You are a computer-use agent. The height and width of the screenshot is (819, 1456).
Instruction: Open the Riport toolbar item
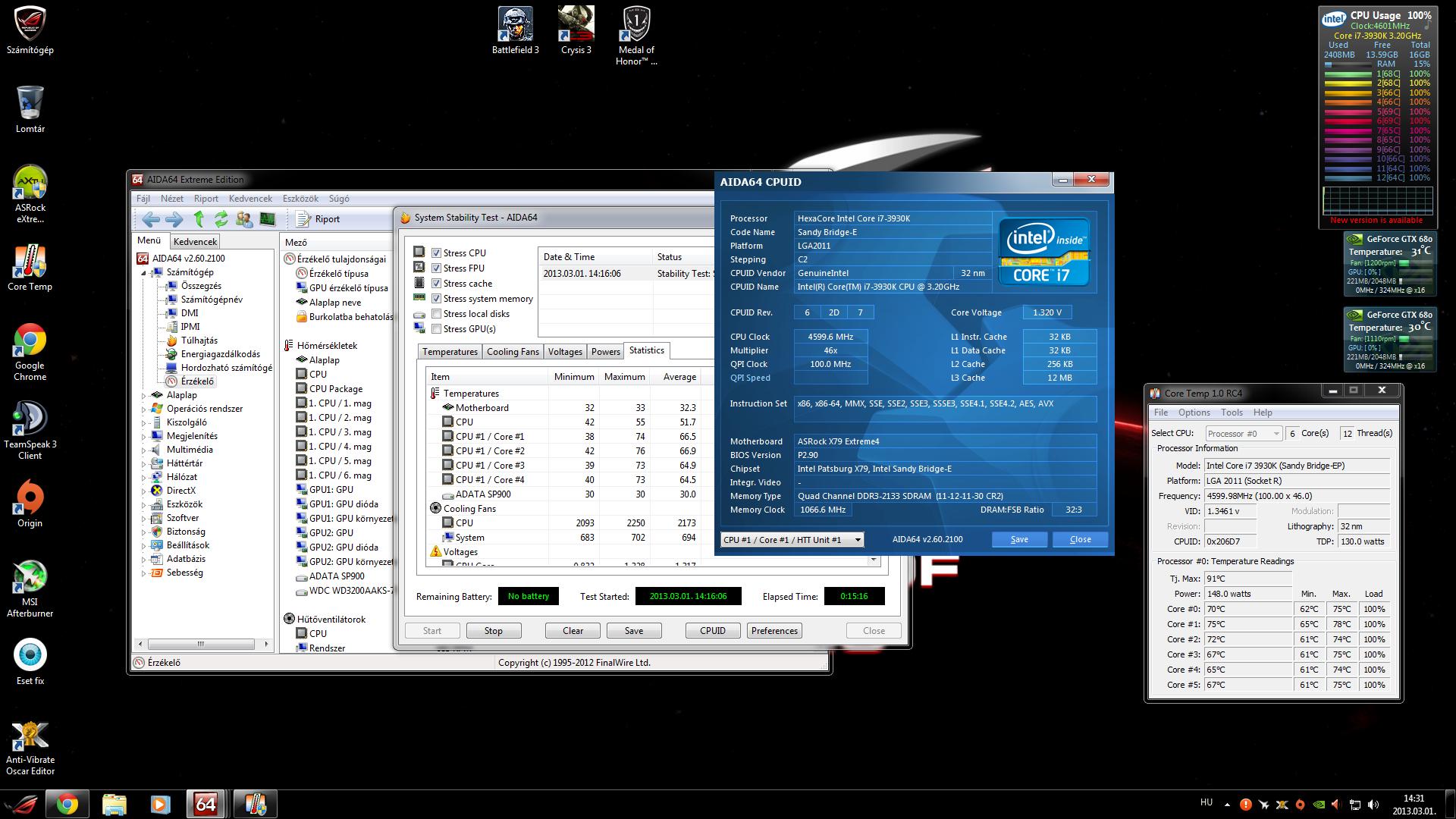pyautogui.click(x=318, y=219)
